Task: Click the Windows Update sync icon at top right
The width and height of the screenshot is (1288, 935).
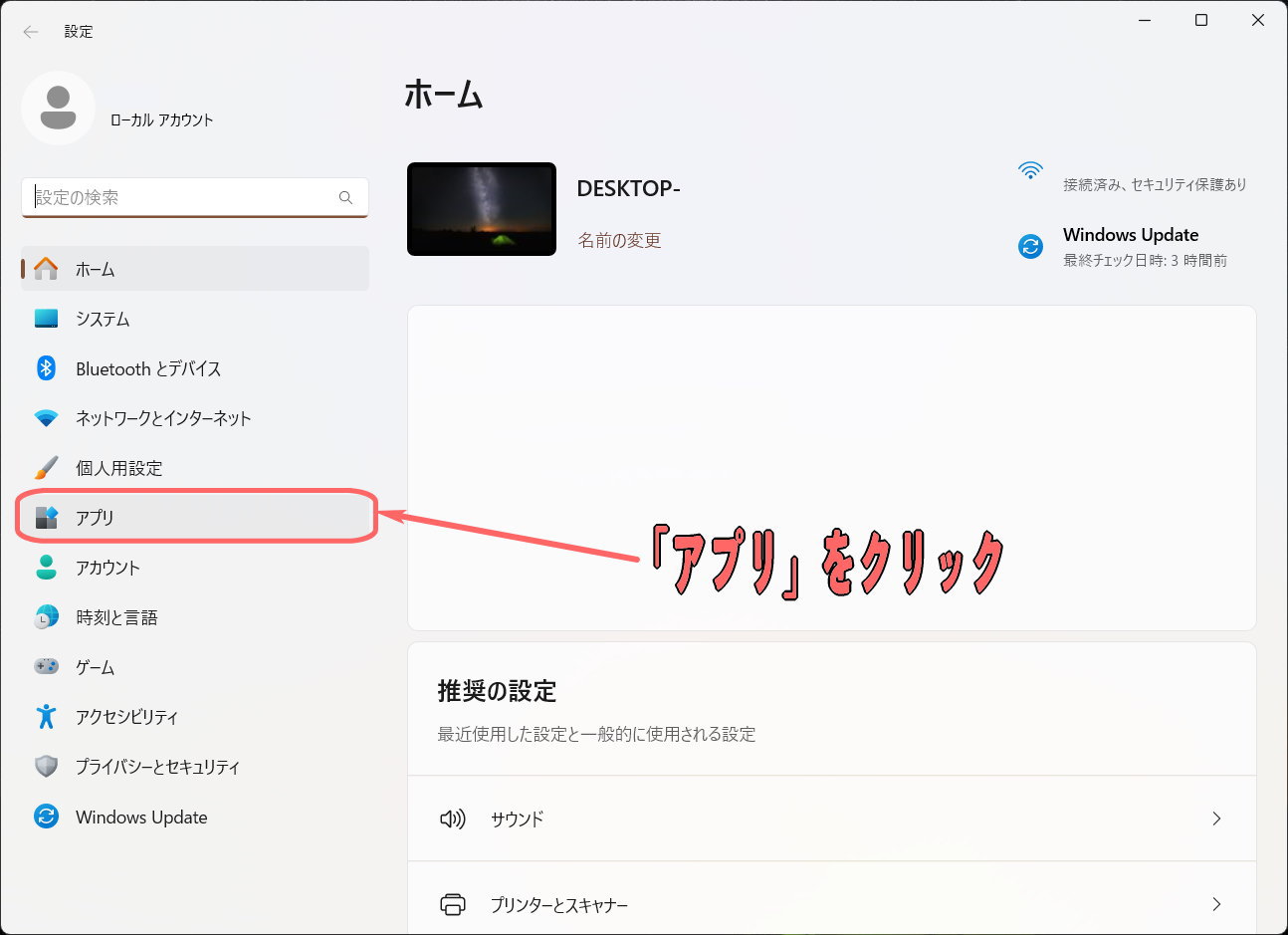Action: (1030, 246)
